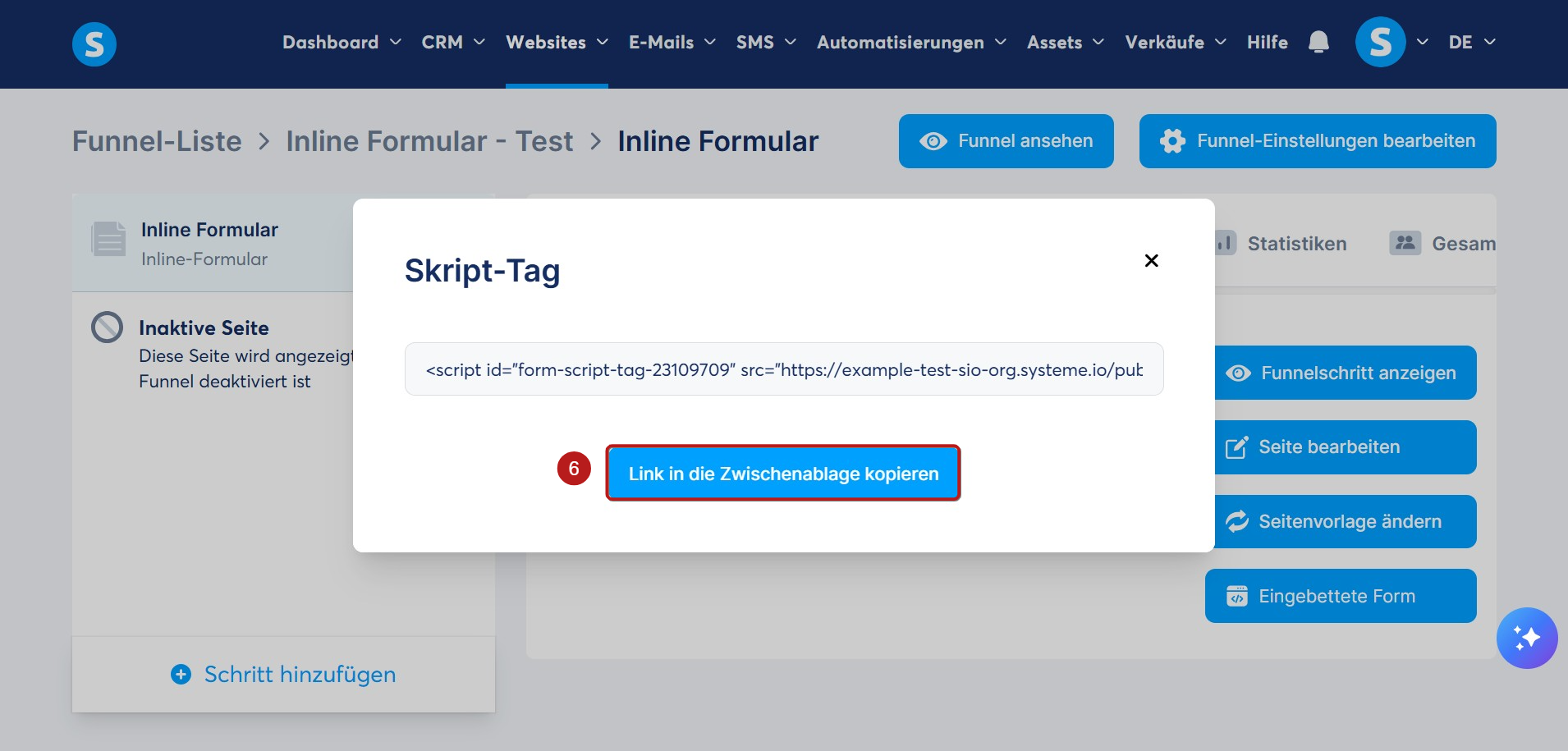Screen dimensions: 1568x751
Task: Click the Skript-Tag dialog title
Action: (483, 270)
